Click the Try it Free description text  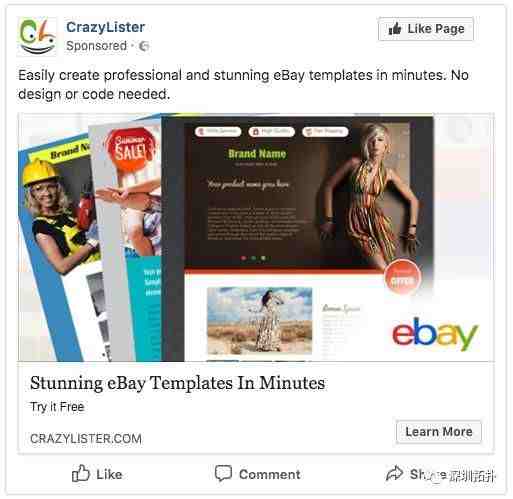point(57,407)
